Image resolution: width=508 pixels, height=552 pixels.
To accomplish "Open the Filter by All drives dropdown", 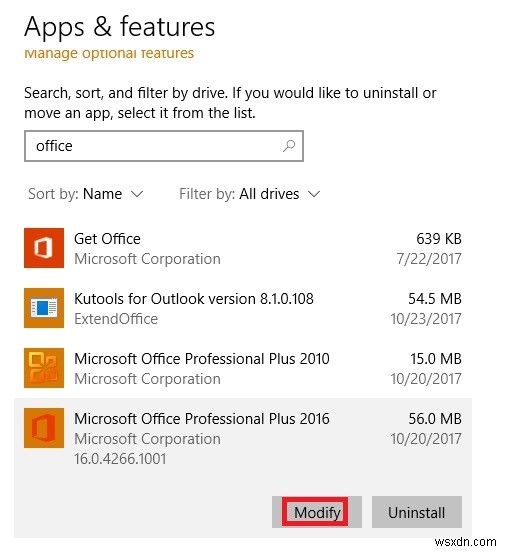I will [250, 194].
